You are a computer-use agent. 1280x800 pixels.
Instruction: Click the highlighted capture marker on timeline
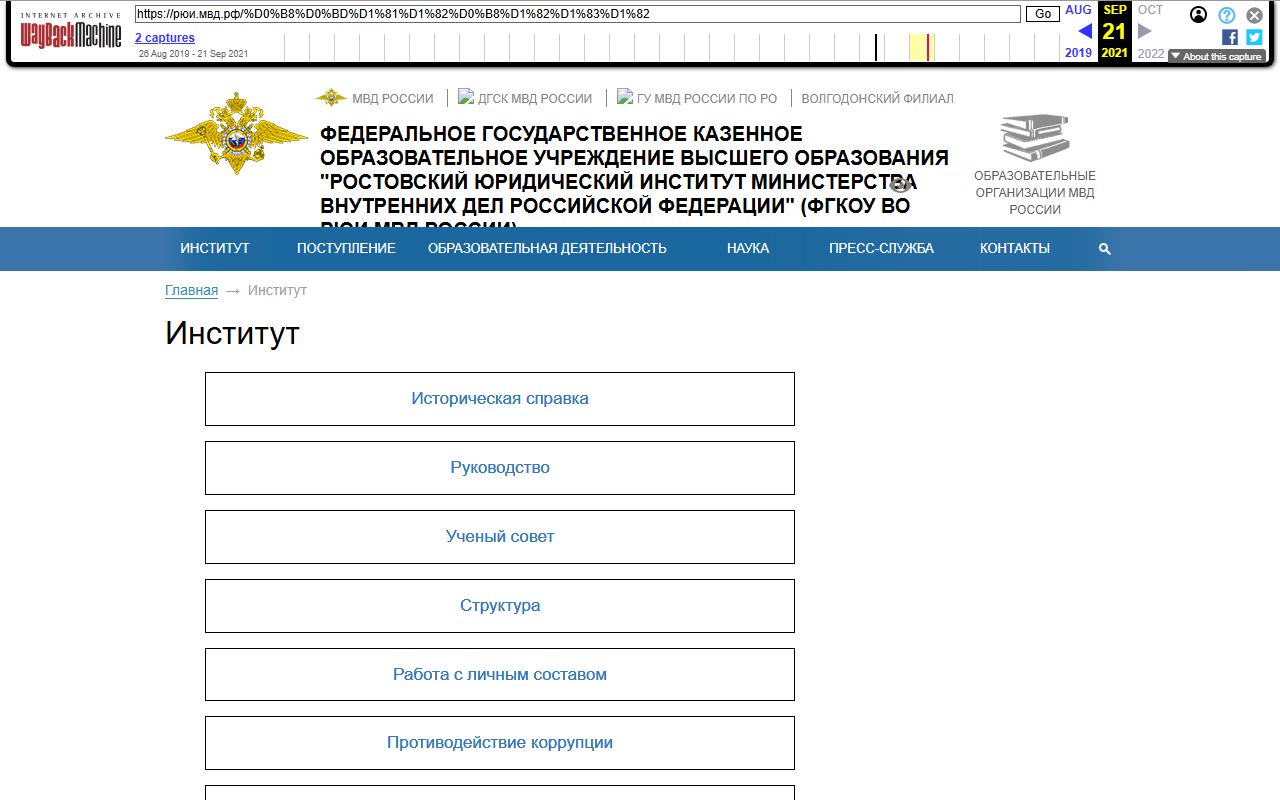(928, 47)
